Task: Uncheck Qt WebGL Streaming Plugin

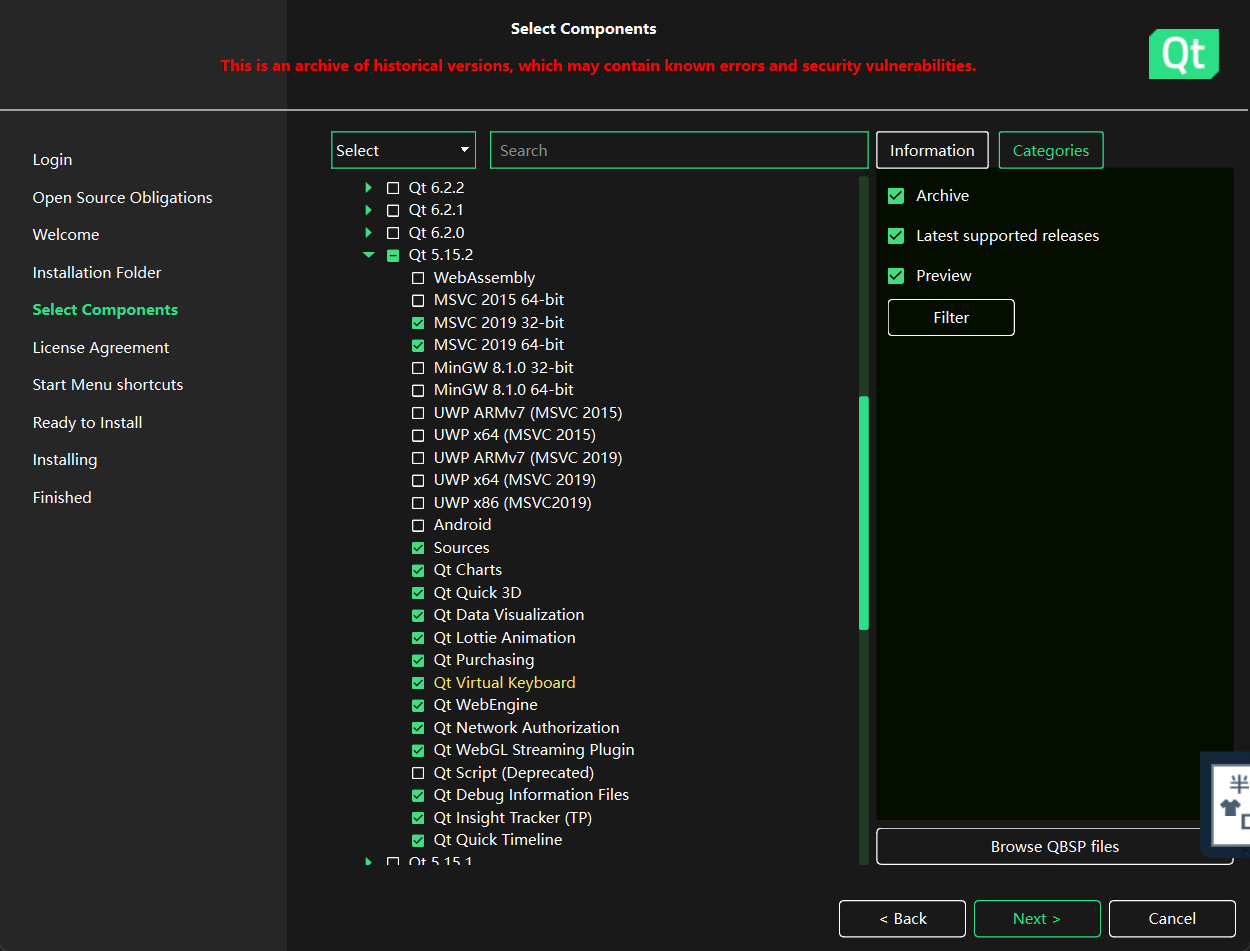Action: click(x=418, y=750)
